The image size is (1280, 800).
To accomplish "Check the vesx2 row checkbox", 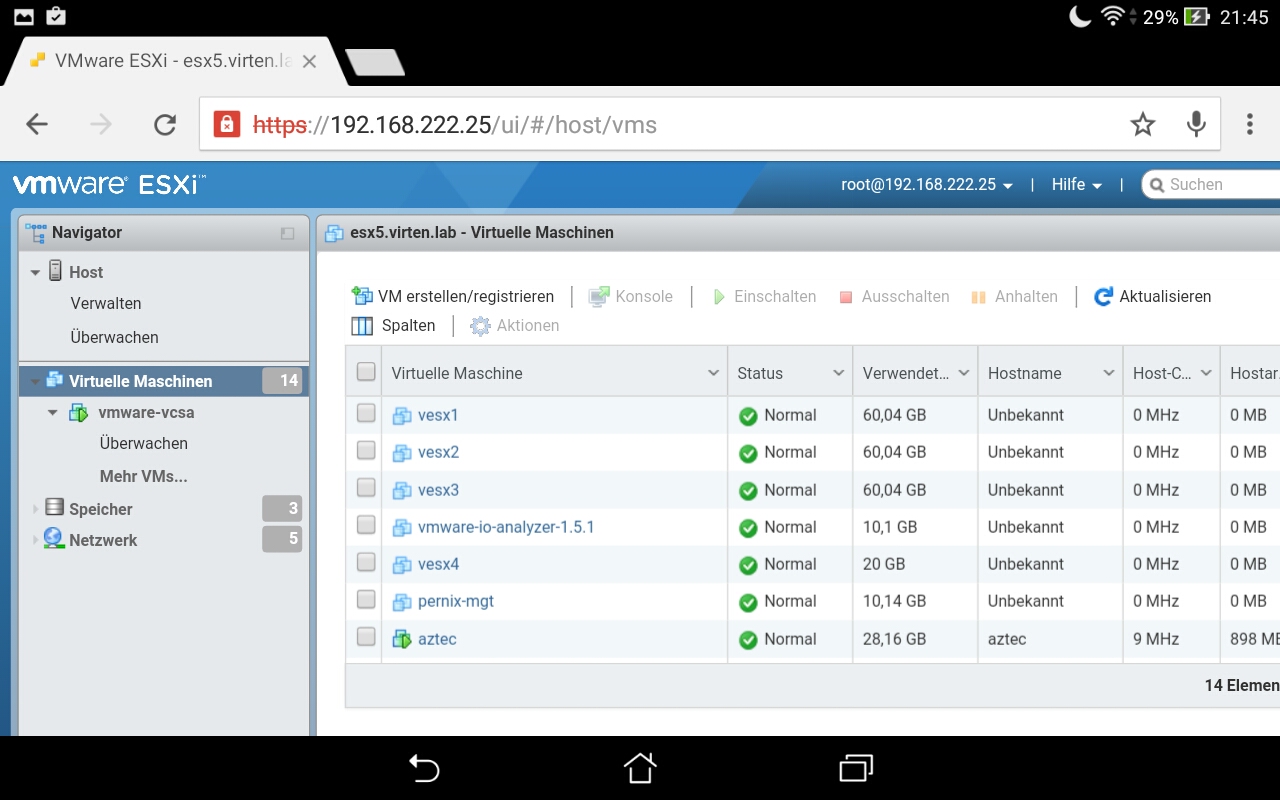I will tap(366, 450).
